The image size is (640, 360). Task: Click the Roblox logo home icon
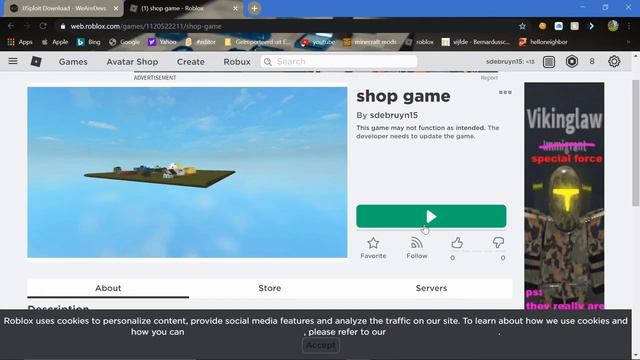pos(36,61)
